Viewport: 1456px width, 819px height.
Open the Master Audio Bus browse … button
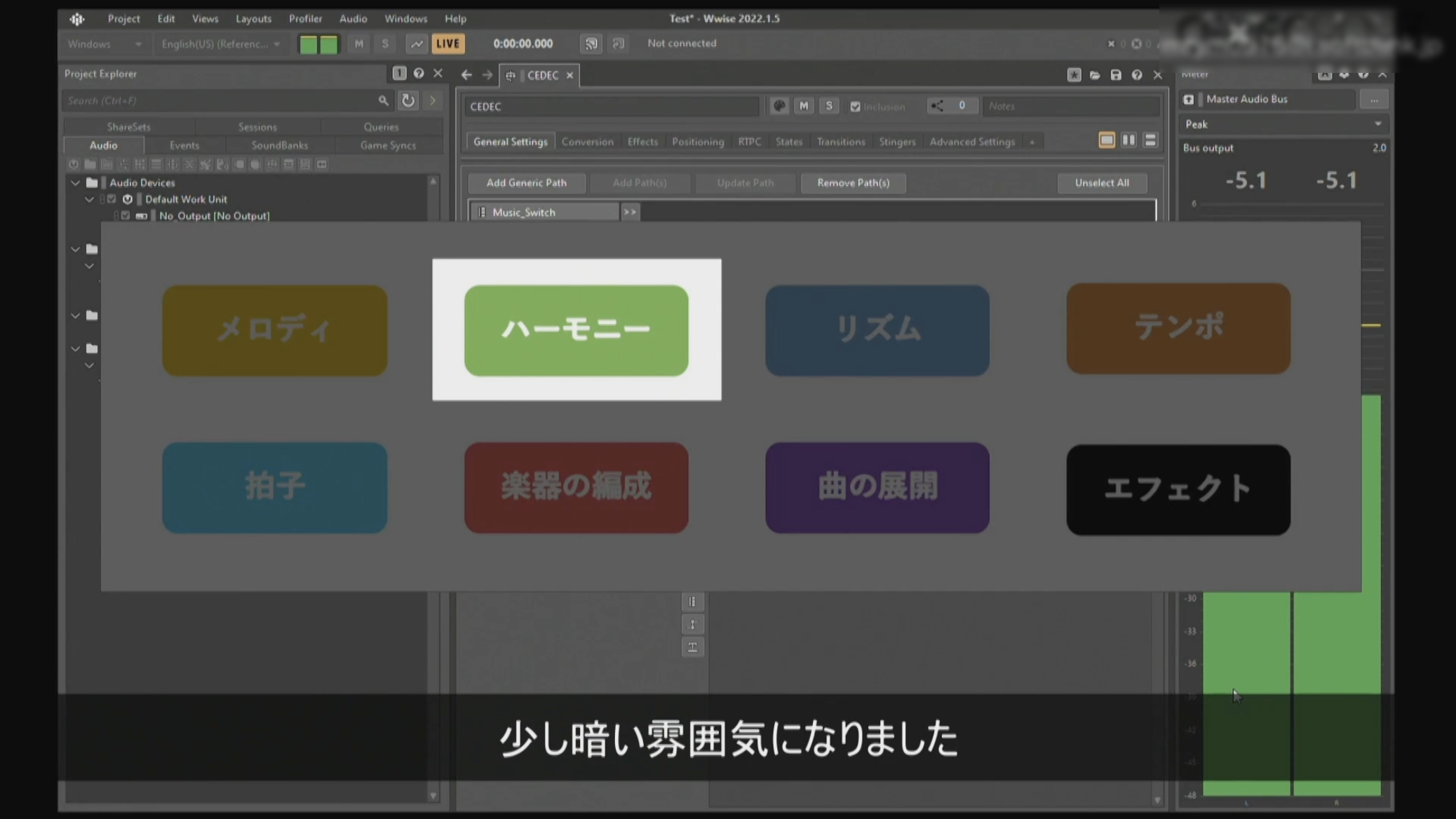pyautogui.click(x=1374, y=100)
